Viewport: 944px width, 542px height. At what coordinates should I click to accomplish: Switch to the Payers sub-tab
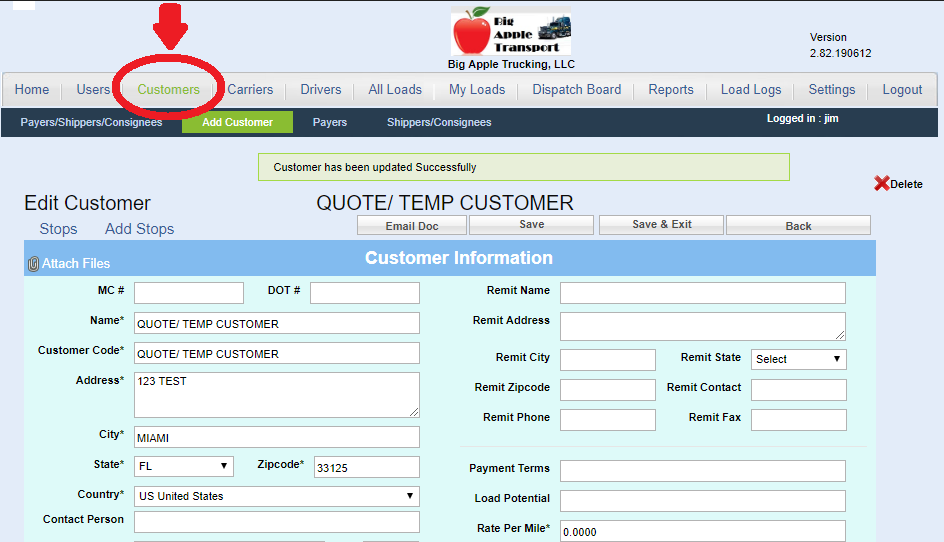pyautogui.click(x=330, y=122)
